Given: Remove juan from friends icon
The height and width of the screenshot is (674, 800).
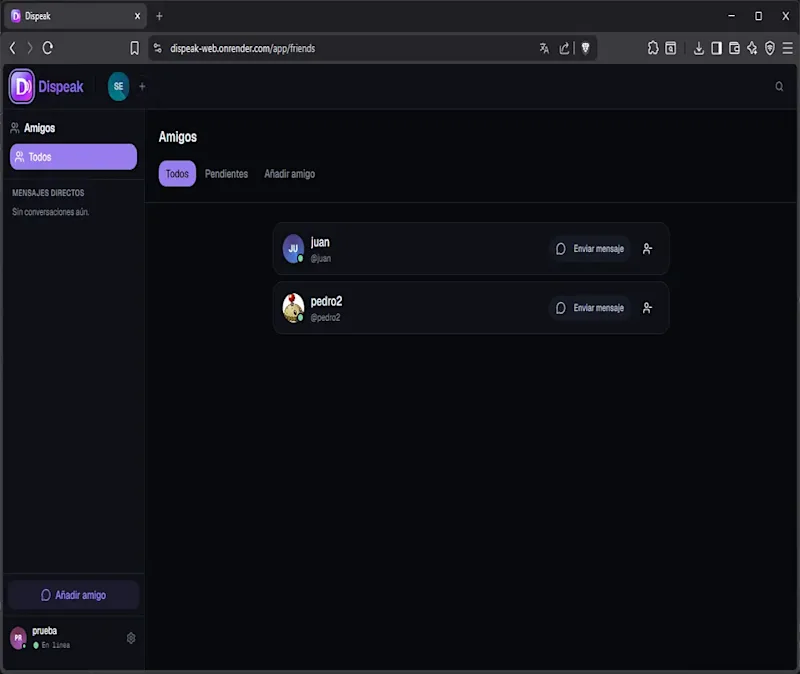Looking at the screenshot, I should (x=647, y=248).
